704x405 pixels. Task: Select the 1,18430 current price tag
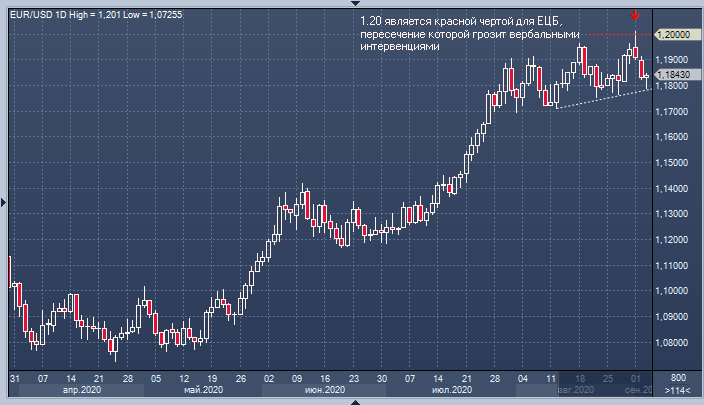[674, 74]
